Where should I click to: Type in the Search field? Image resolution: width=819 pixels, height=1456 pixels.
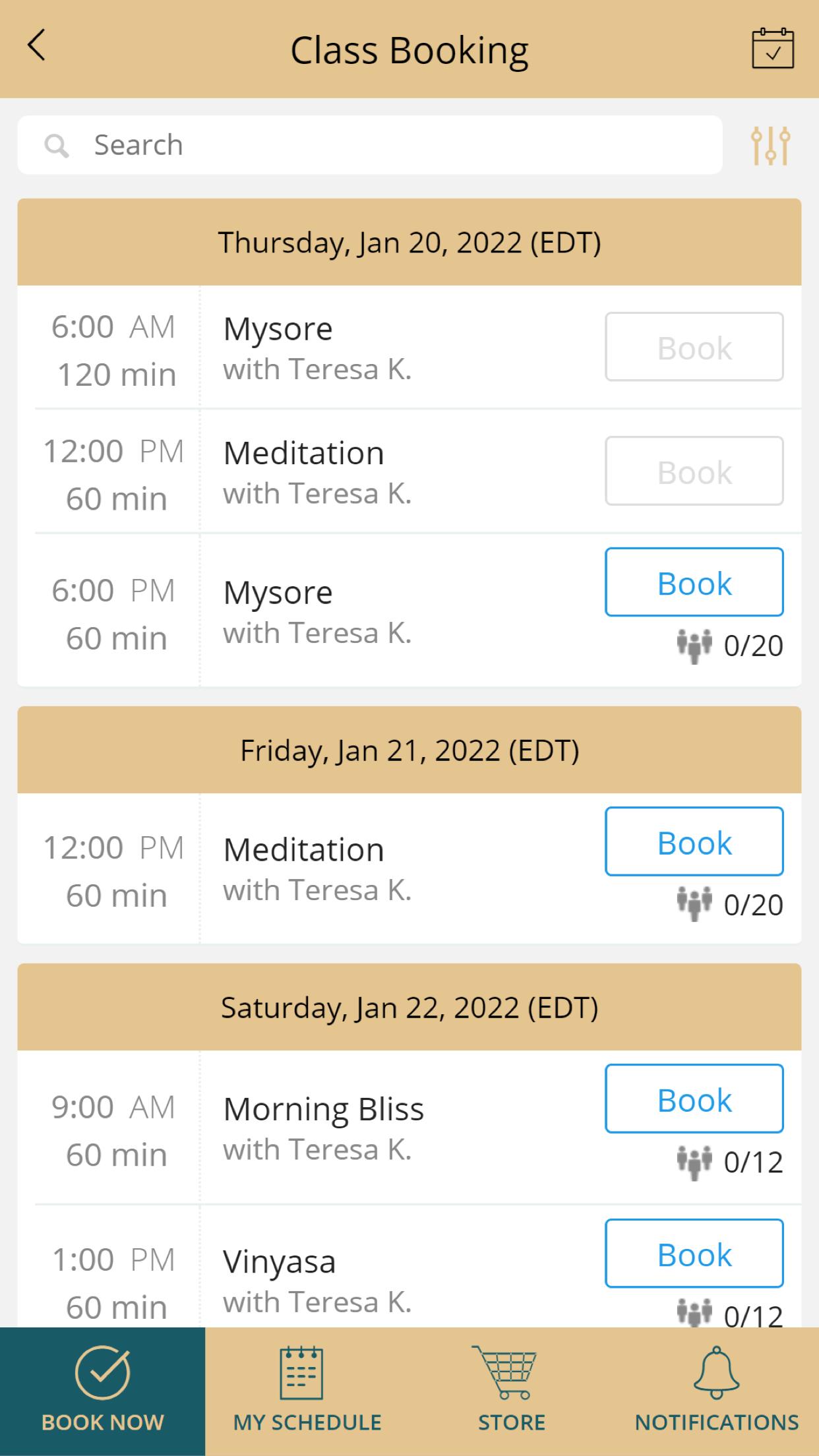tap(396, 145)
